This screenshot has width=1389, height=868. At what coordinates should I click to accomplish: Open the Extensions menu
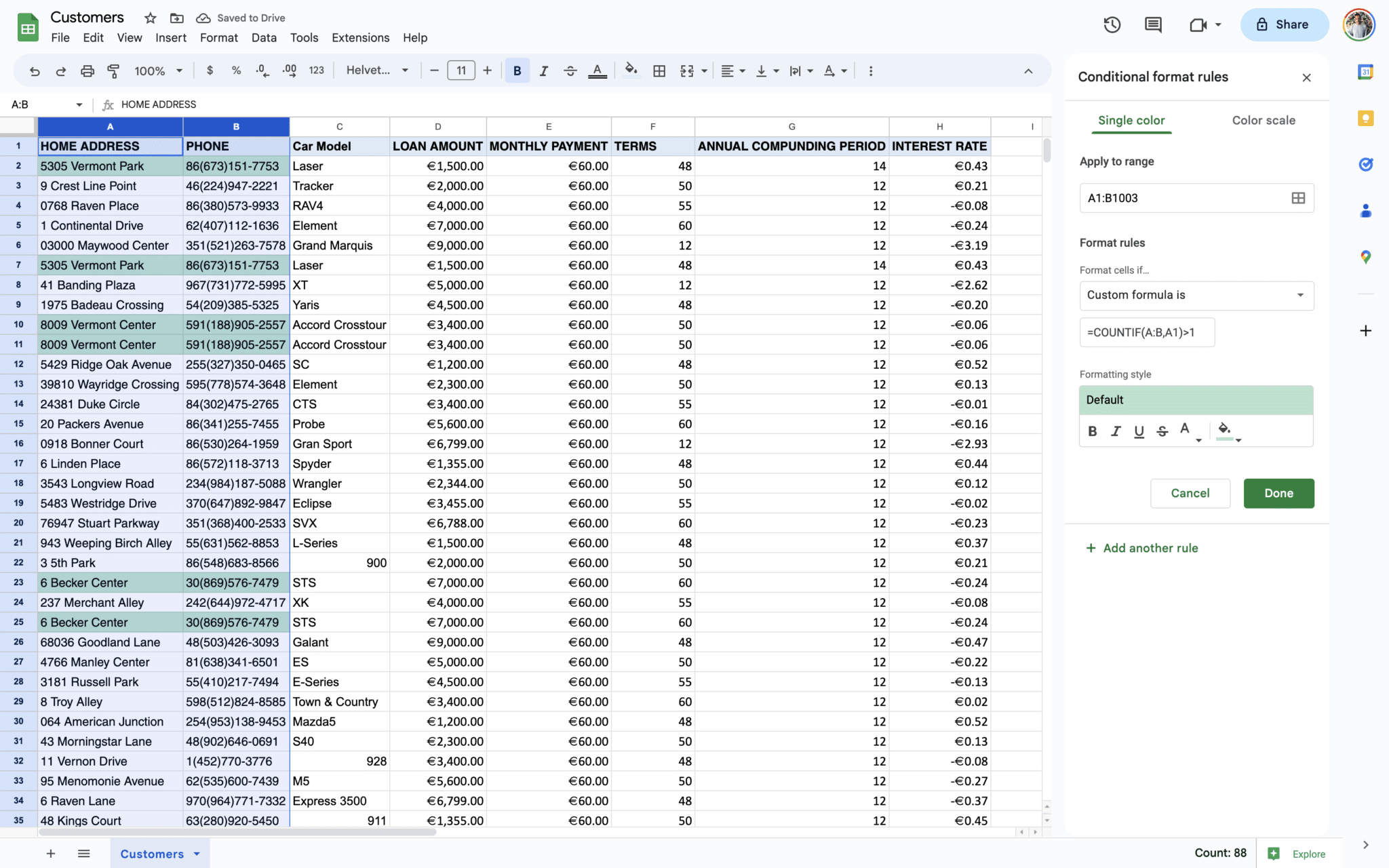(x=360, y=38)
